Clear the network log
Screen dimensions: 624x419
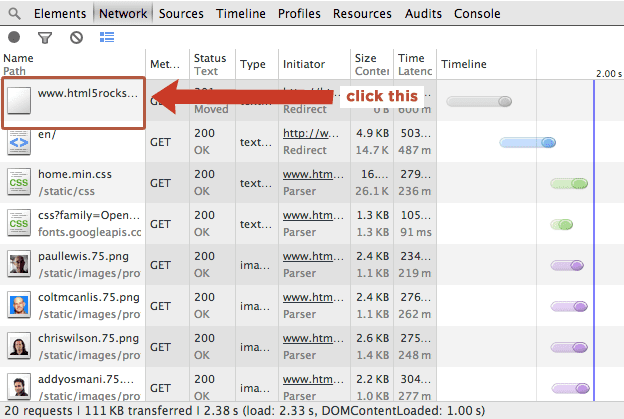(x=76, y=37)
